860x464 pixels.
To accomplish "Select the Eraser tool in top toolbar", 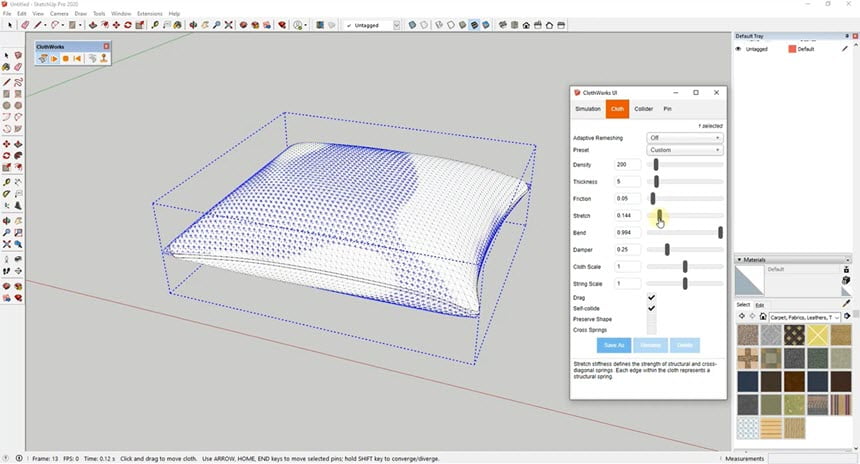I will (25, 25).
